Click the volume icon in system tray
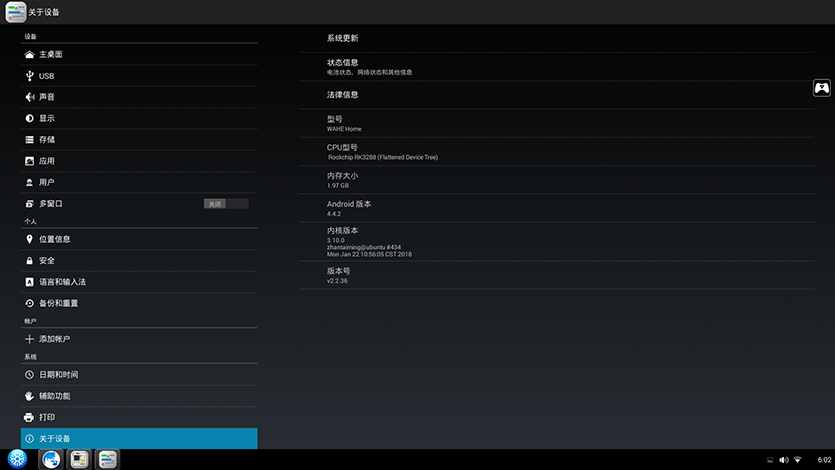 (784, 459)
